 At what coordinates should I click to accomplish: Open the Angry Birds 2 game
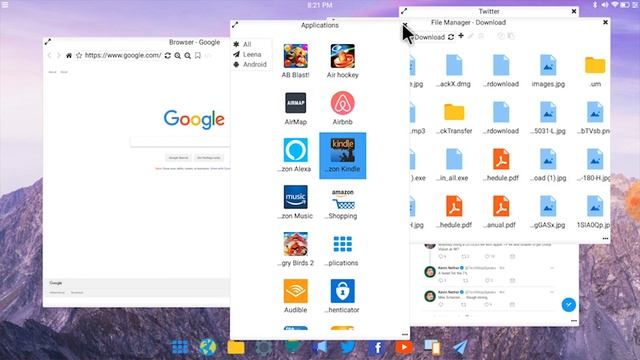point(296,249)
